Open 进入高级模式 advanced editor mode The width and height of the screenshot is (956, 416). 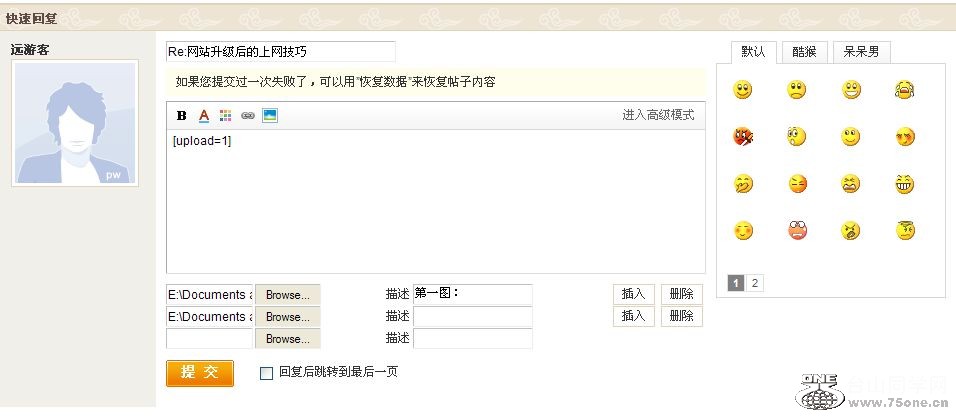[657, 115]
